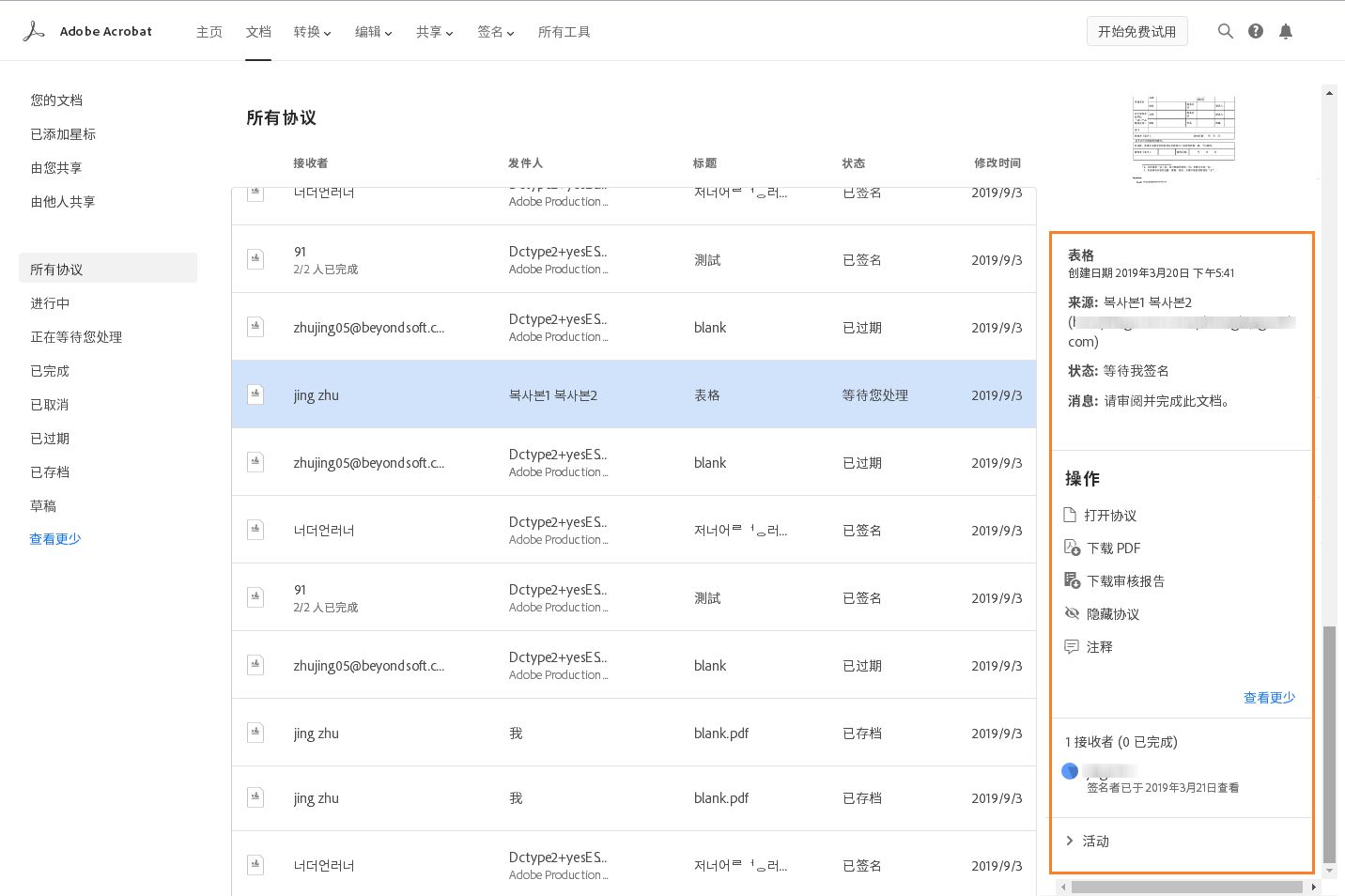
Task: Open the help question mark icon
Action: [1256, 31]
